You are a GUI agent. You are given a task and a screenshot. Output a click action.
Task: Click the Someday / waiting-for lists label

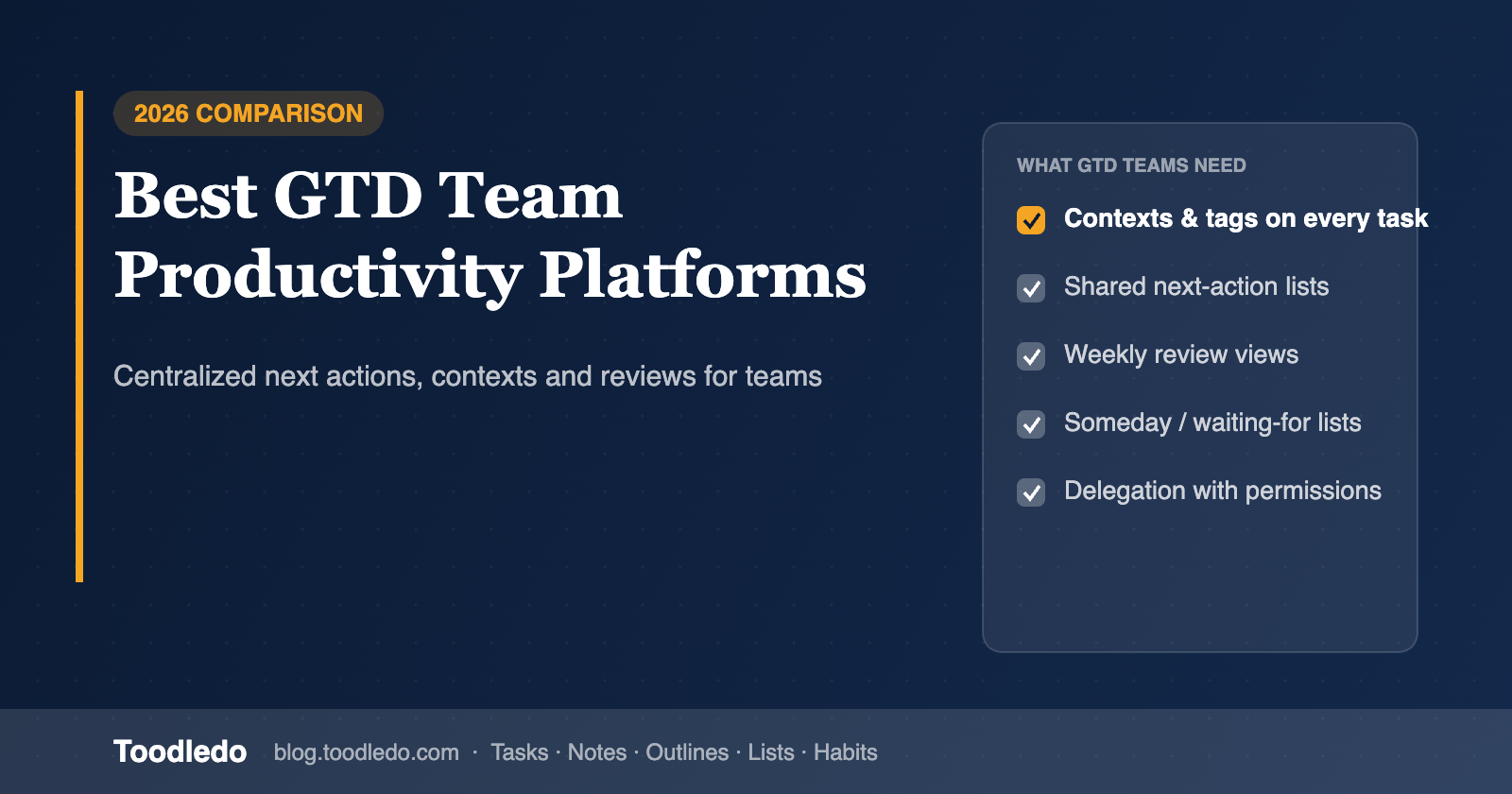1212,423
